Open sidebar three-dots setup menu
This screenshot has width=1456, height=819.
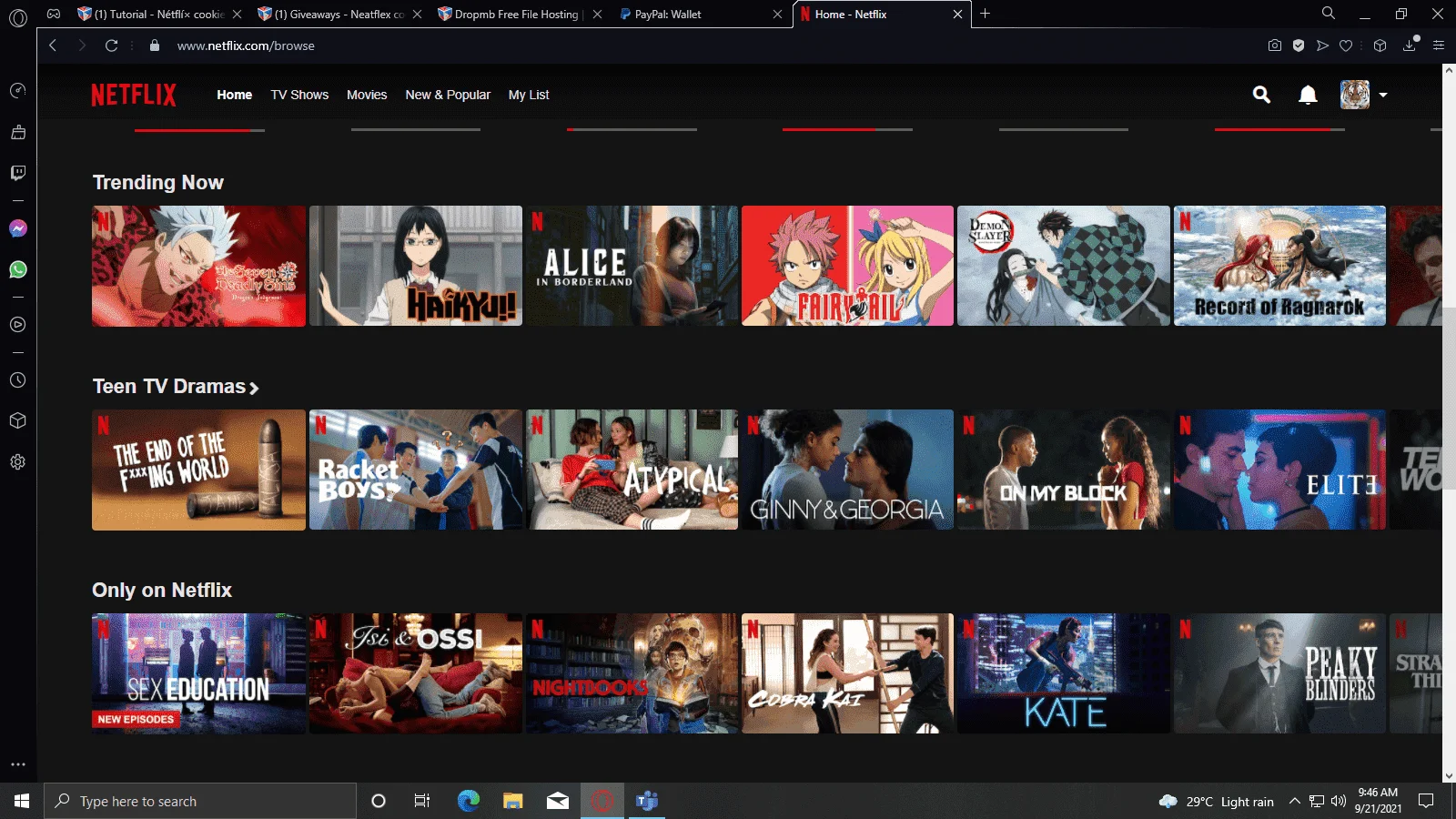tap(18, 764)
